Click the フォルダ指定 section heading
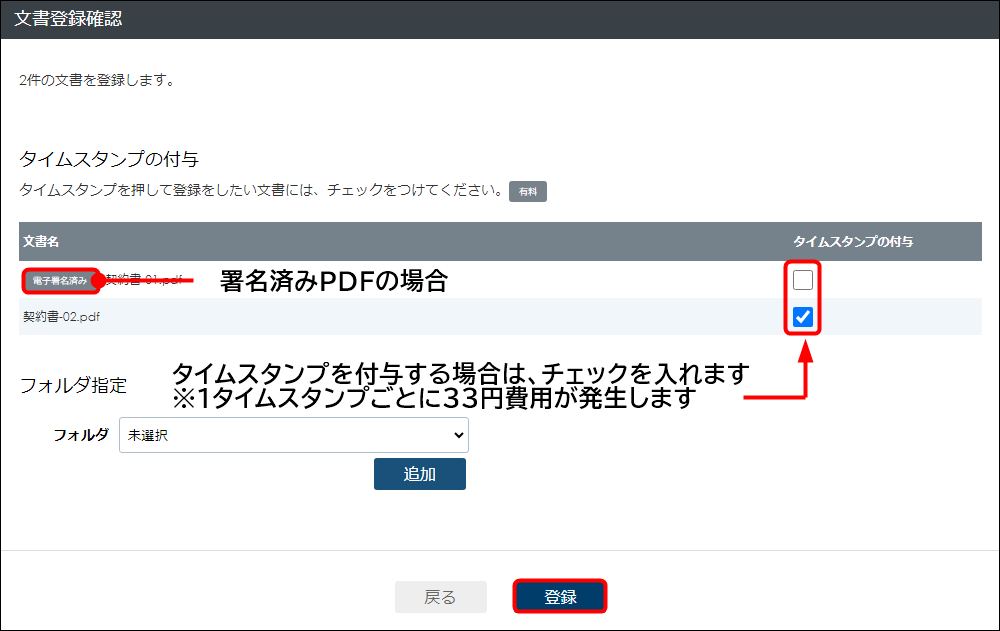The width and height of the screenshot is (1000, 631). click(x=73, y=385)
